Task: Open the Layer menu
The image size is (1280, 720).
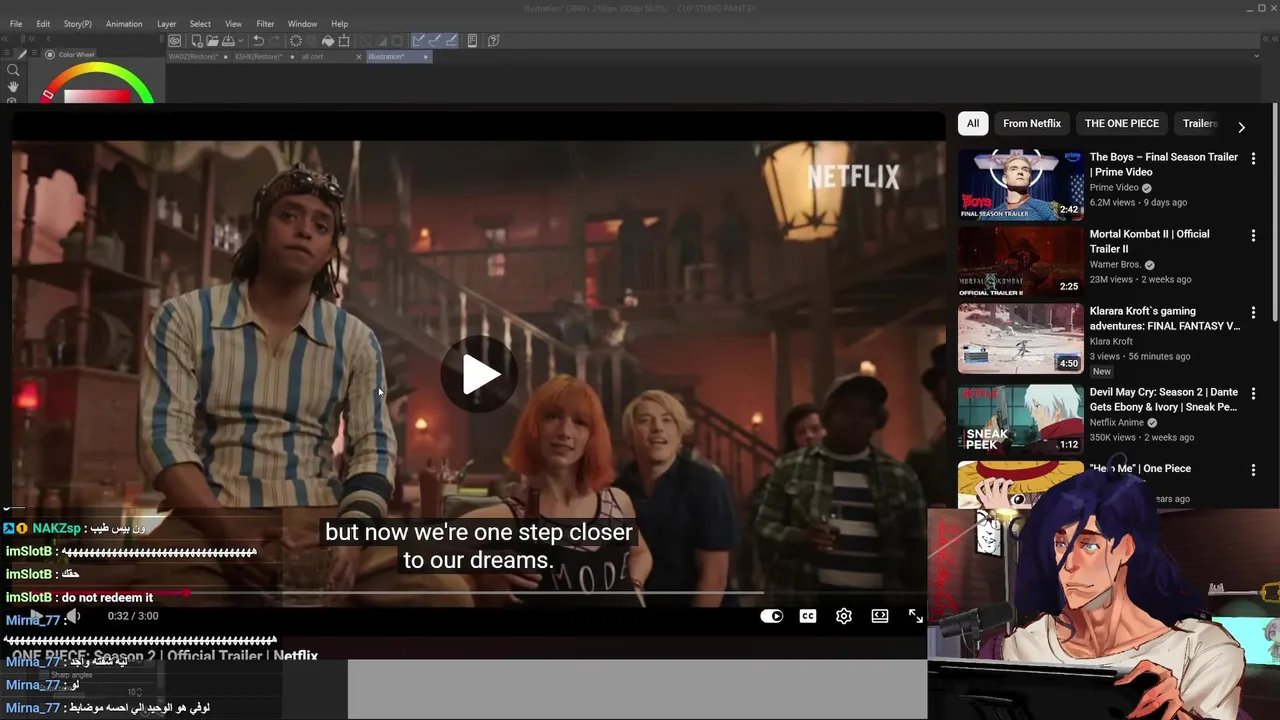Action: click(166, 24)
